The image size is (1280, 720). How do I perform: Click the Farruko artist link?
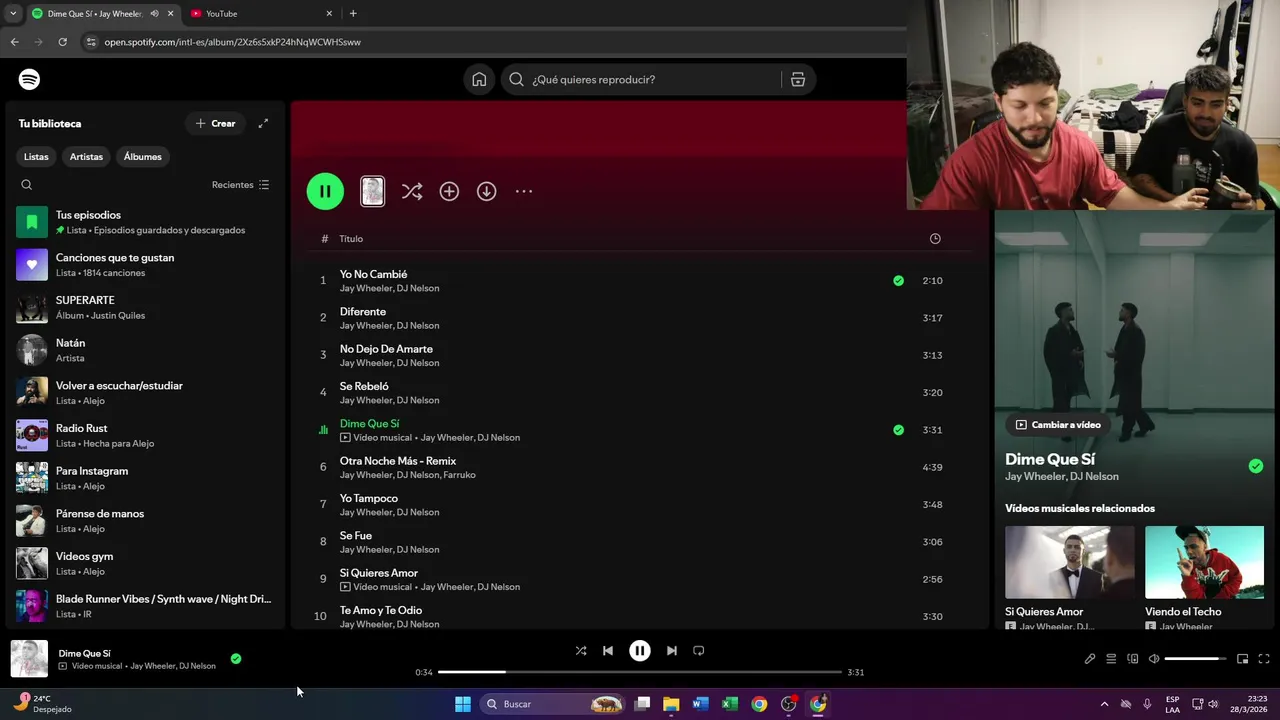point(459,475)
